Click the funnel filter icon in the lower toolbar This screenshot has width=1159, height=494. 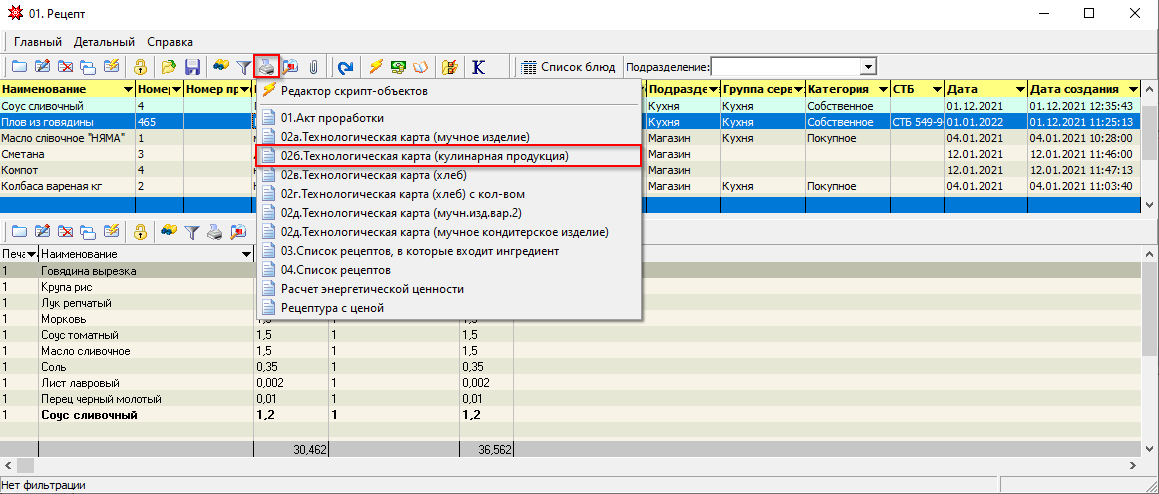(191, 231)
